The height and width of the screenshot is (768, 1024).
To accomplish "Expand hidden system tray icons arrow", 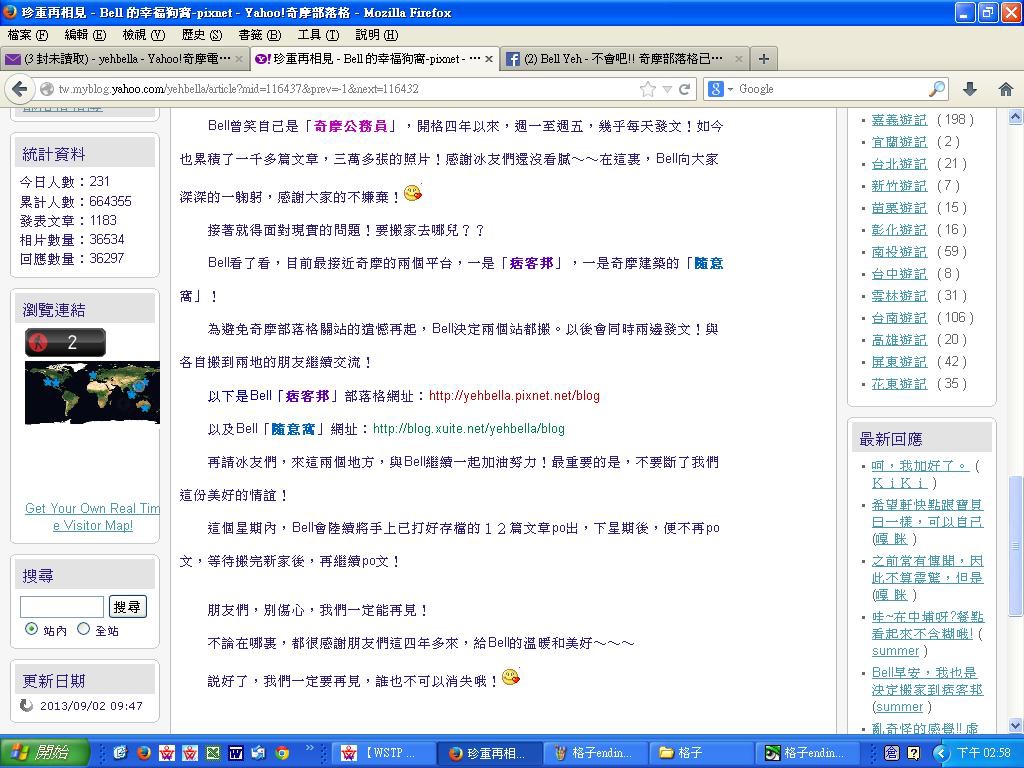I will click(x=940, y=753).
